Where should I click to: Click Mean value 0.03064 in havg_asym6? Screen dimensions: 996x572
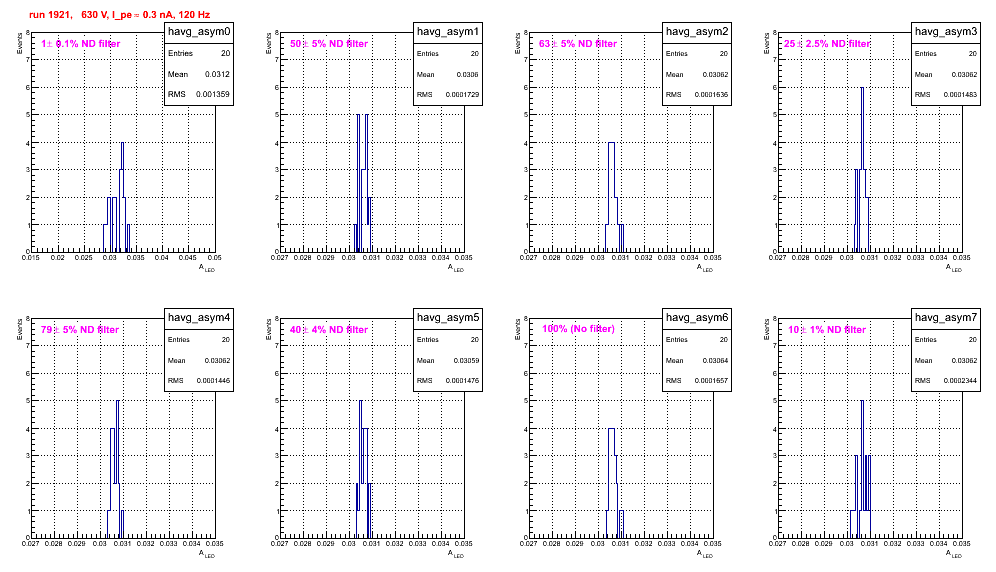715,360
